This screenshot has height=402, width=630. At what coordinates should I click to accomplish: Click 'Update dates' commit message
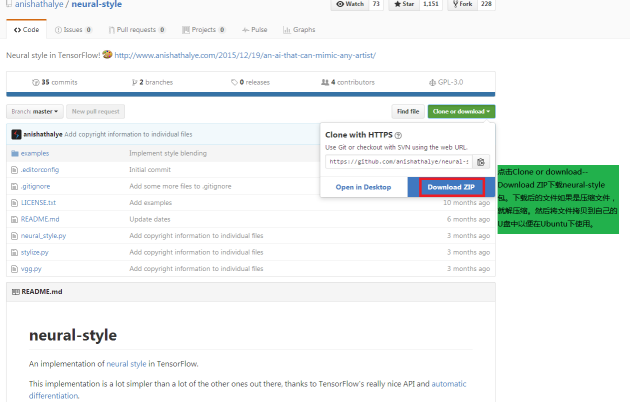(x=150, y=219)
